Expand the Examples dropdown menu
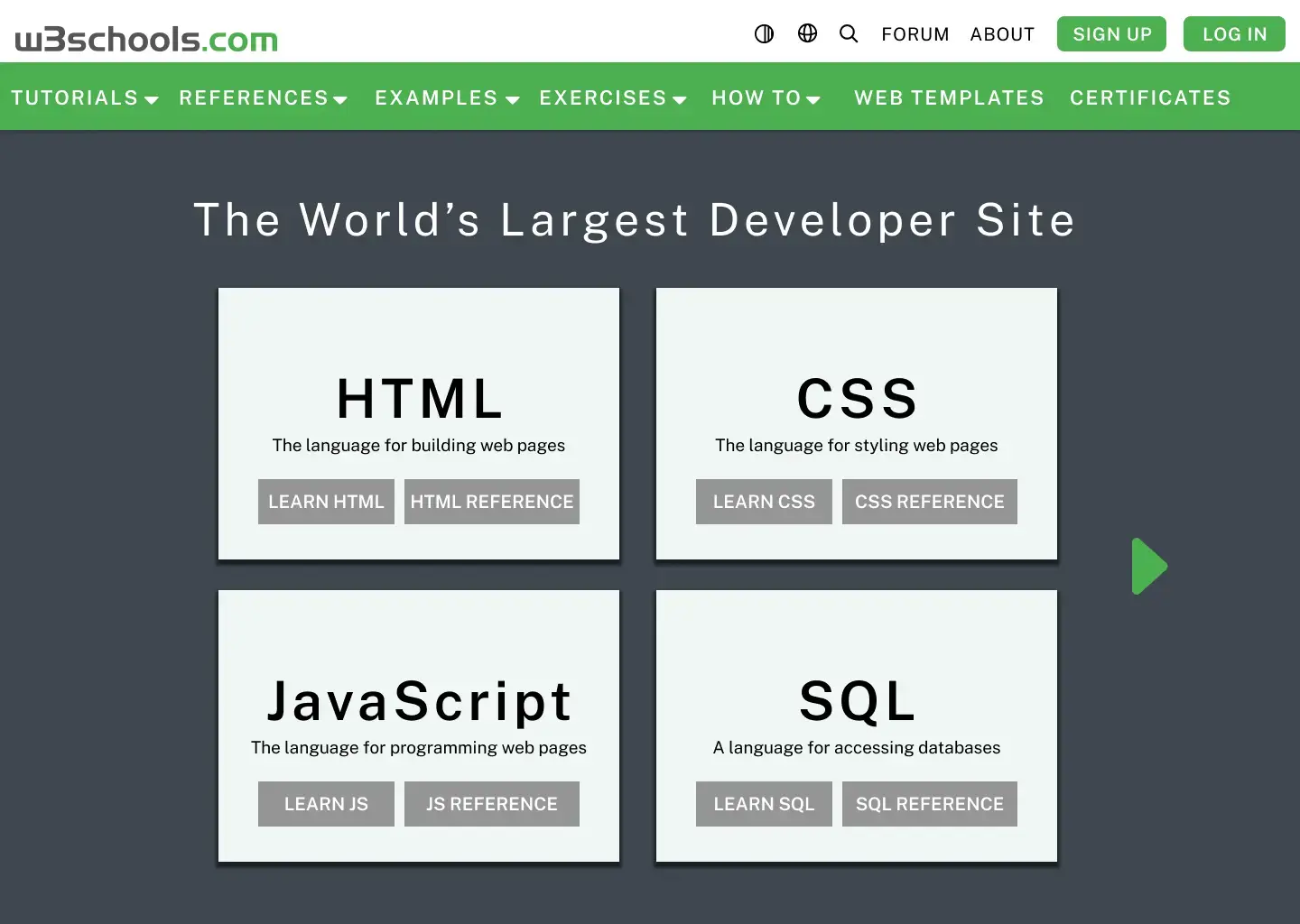The image size is (1300, 924). tap(447, 97)
